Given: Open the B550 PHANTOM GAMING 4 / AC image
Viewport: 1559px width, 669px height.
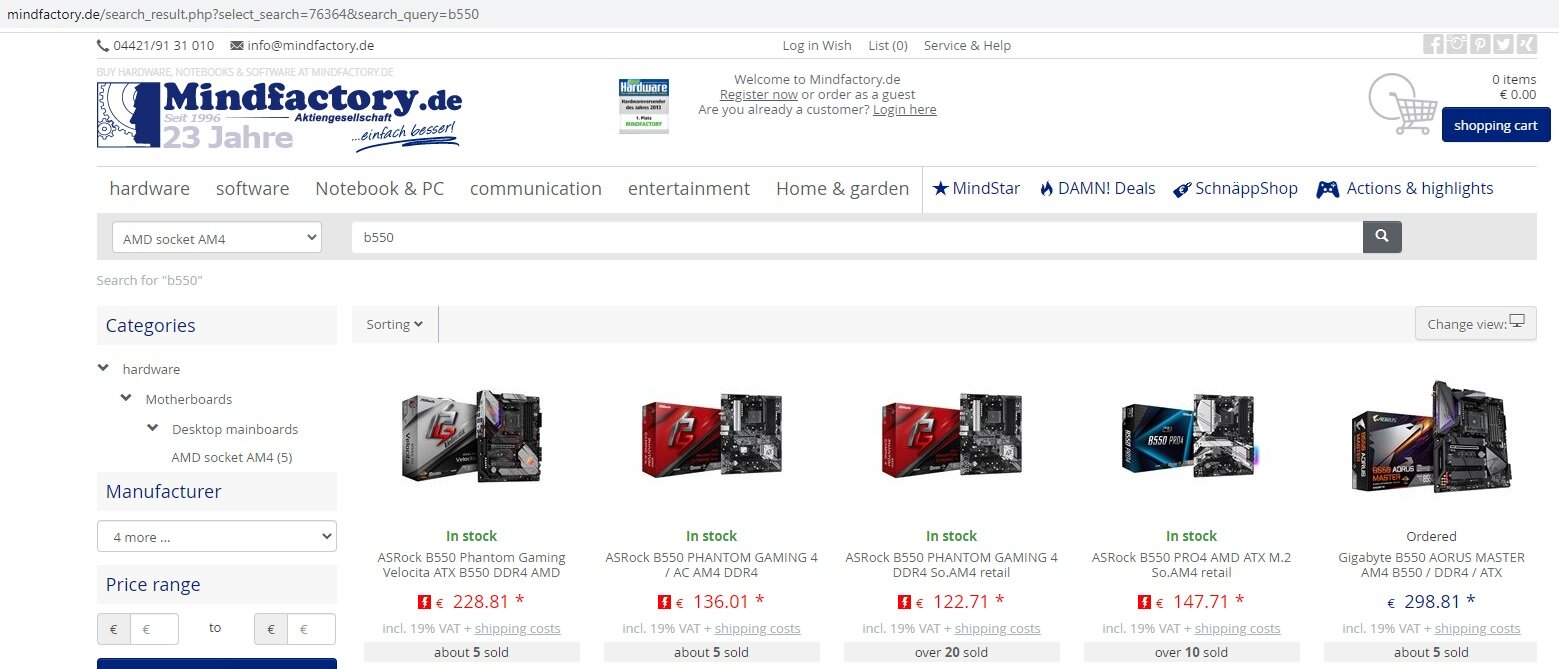Looking at the screenshot, I should (x=712, y=437).
